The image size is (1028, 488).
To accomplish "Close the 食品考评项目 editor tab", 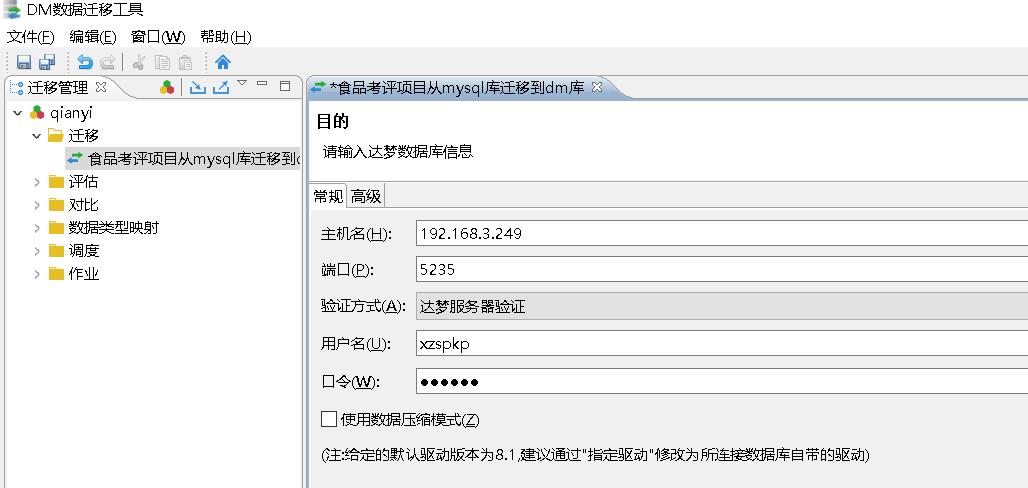I will click(597, 87).
